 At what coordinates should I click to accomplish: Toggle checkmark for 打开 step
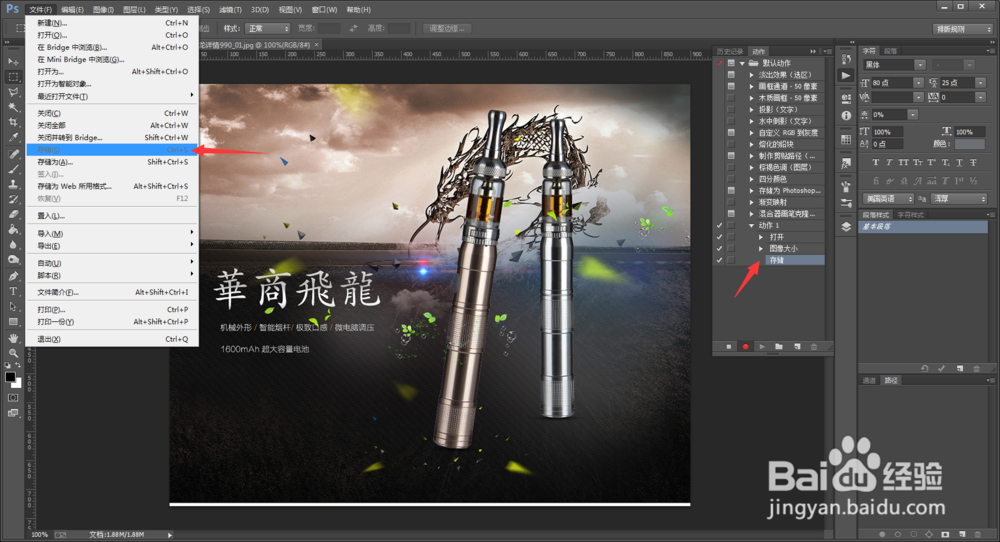[719, 237]
